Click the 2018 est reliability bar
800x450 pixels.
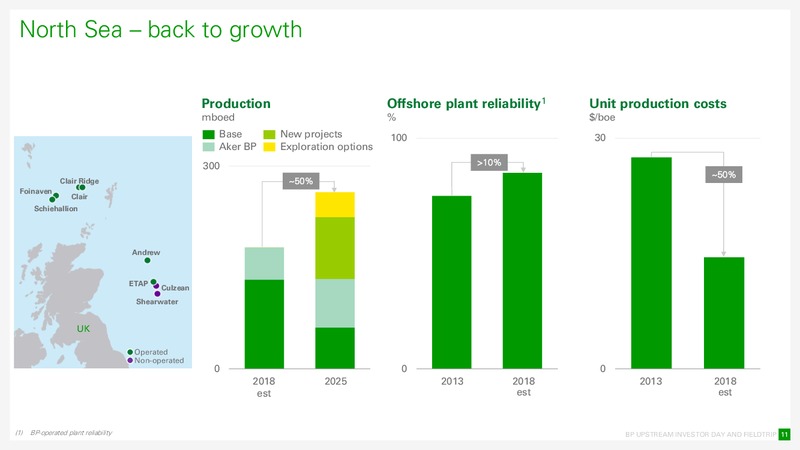click(522, 270)
